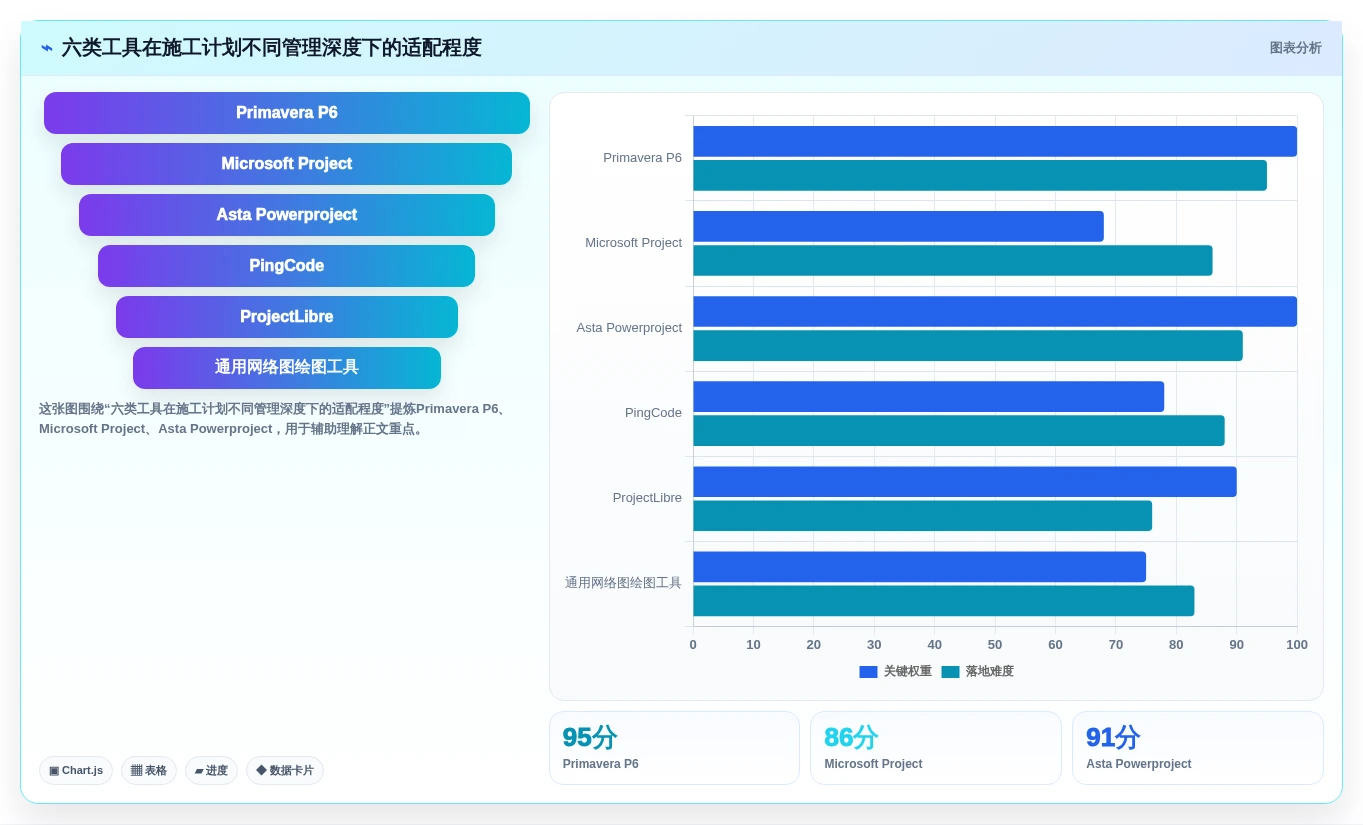
Task: Click Primavera P6 teal 落地难度 bar
Action: click(x=980, y=175)
